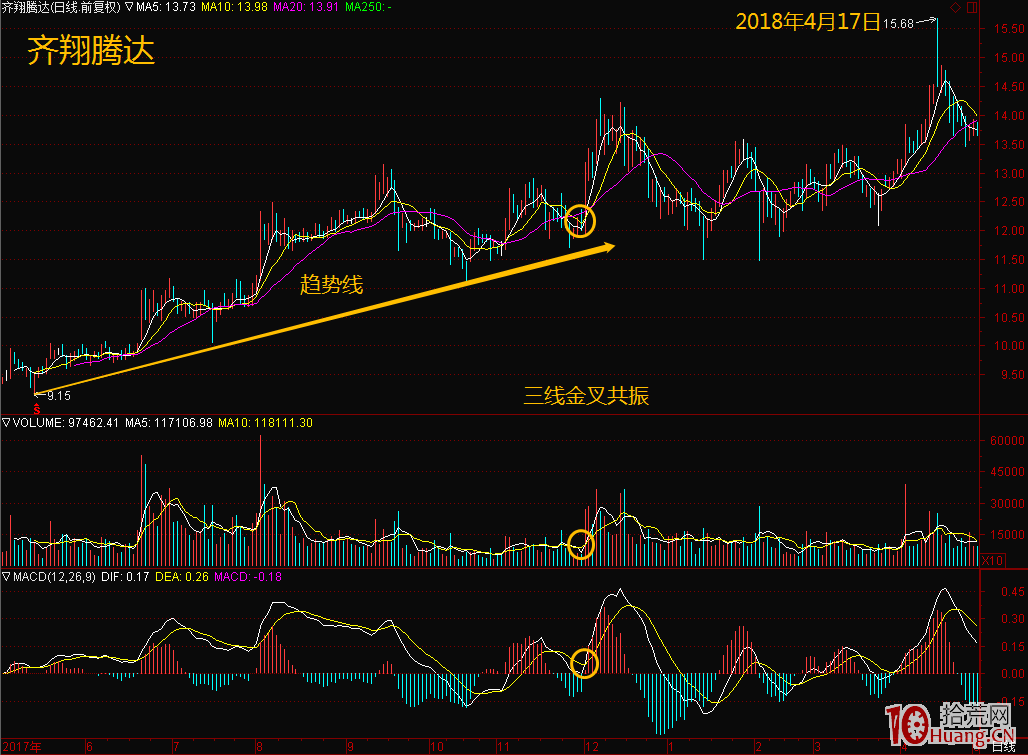Click the 15.50 price axis label

pos(1009,29)
